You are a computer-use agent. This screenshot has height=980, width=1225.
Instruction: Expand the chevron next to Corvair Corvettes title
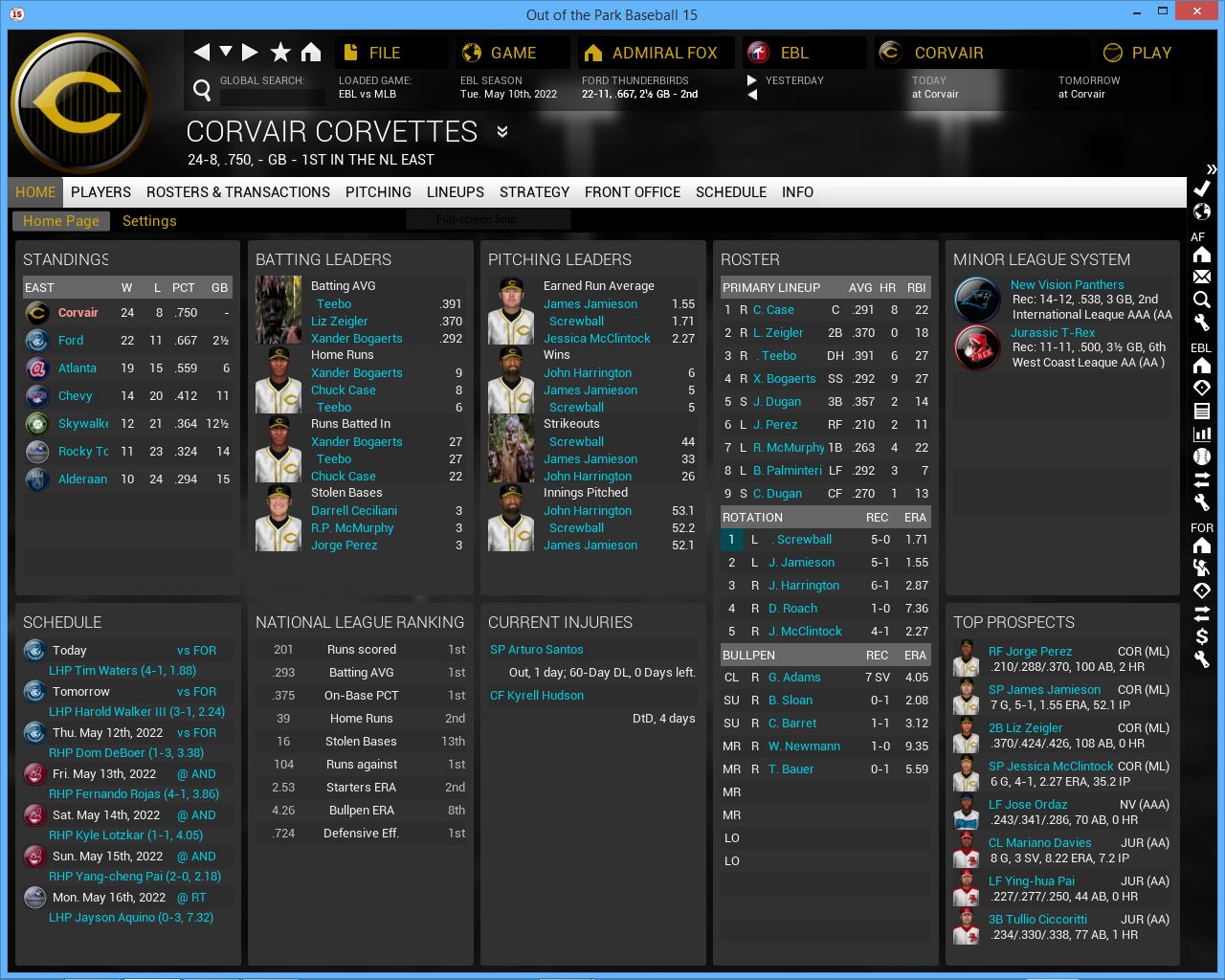click(x=502, y=132)
